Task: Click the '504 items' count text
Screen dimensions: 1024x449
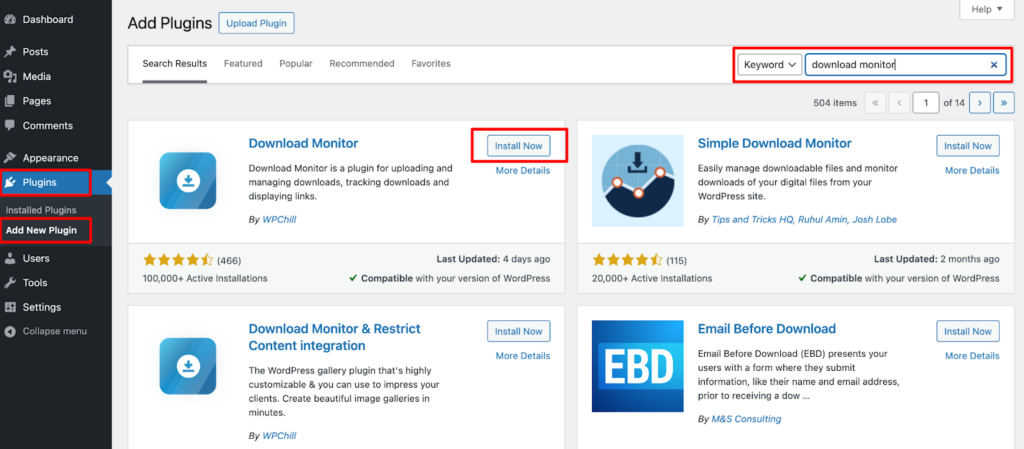Action: pyautogui.click(x=835, y=103)
